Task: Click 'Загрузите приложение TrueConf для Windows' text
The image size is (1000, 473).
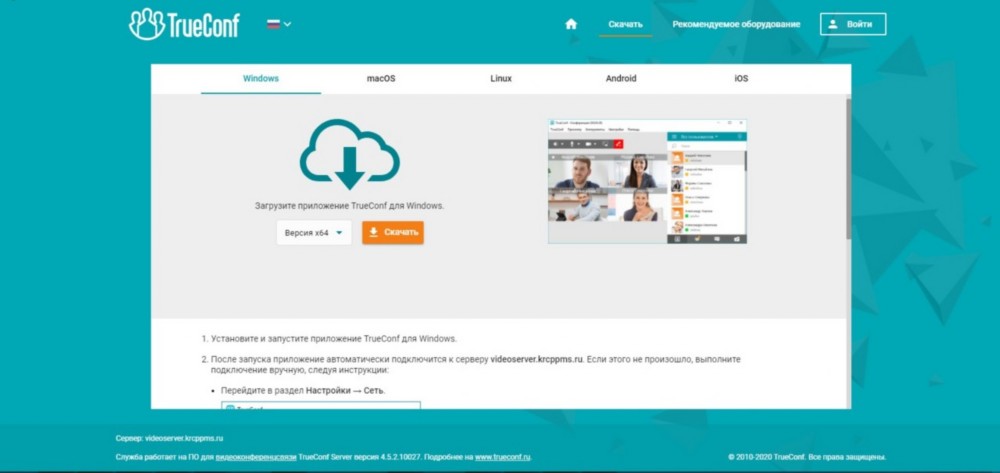Action: (349, 207)
